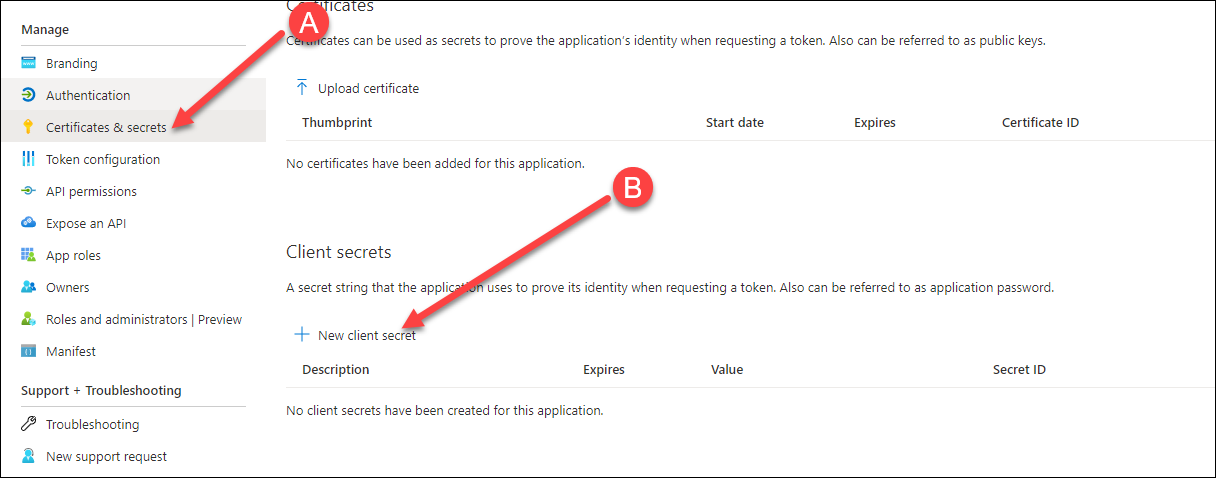The height and width of the screenshot is (478, 1216).
Task: Click the Branding icon in sidebar
Action: 28,63
